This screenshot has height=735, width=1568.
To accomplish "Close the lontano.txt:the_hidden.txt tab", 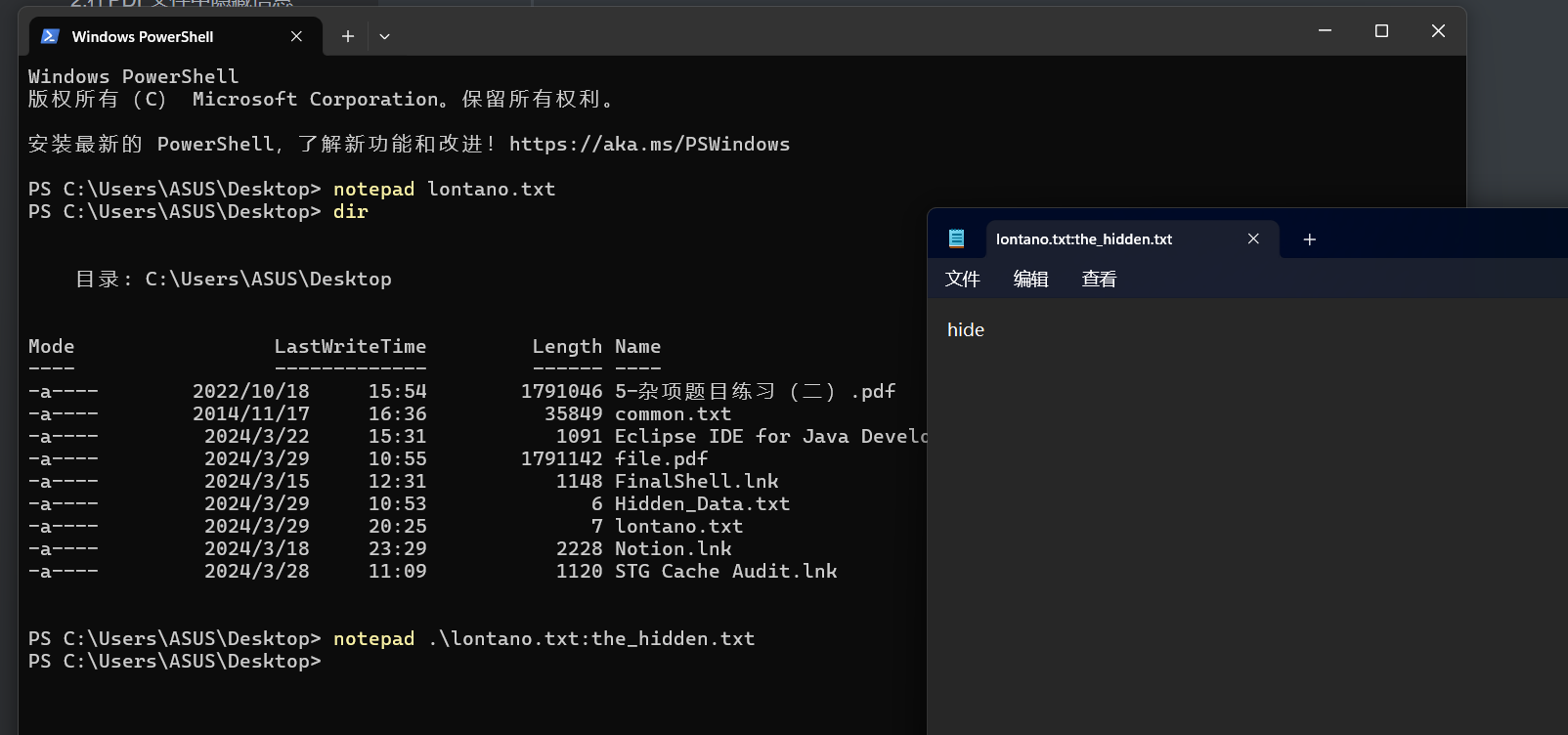I will click(x=1253, y=239).
